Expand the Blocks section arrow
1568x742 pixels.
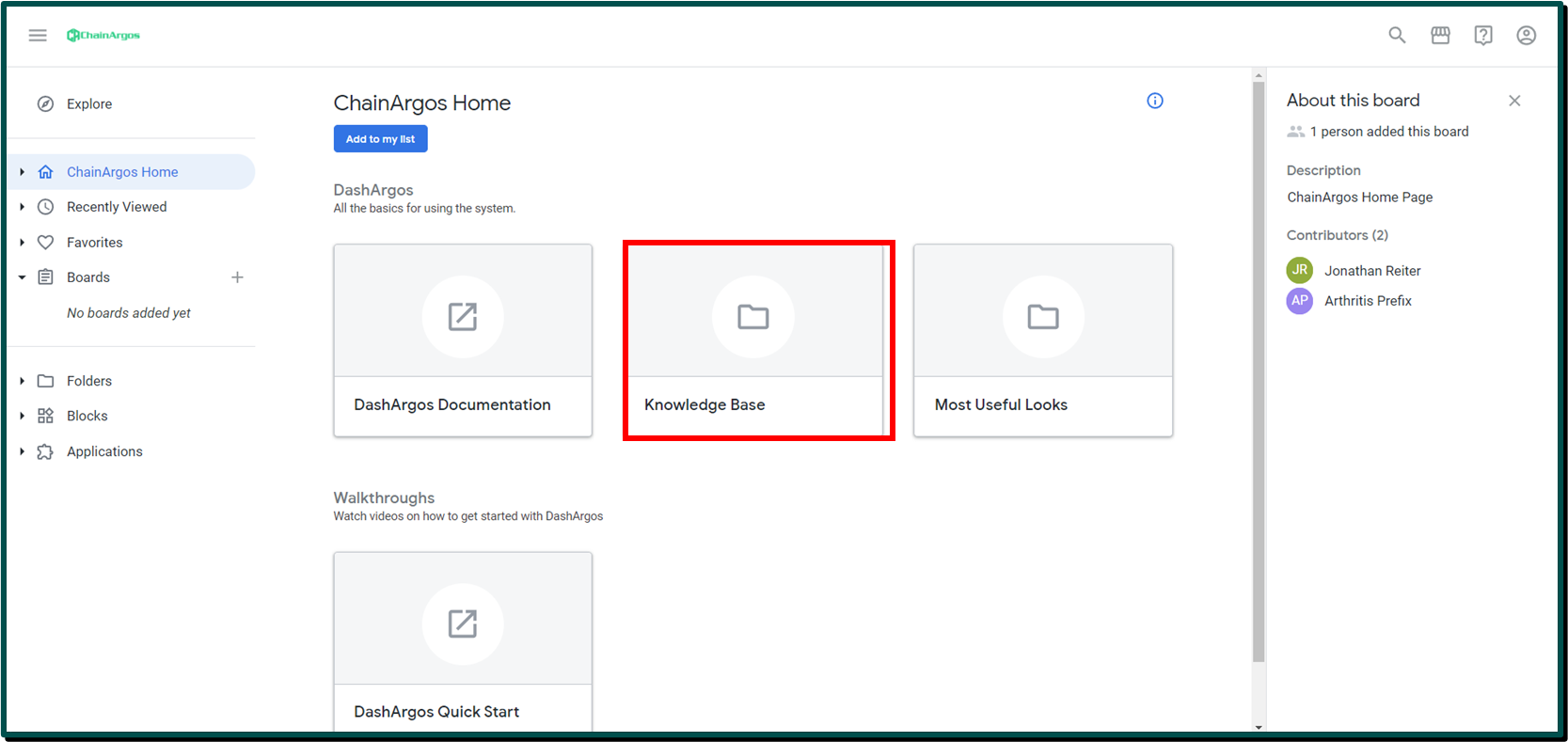(x=22, y=416)
